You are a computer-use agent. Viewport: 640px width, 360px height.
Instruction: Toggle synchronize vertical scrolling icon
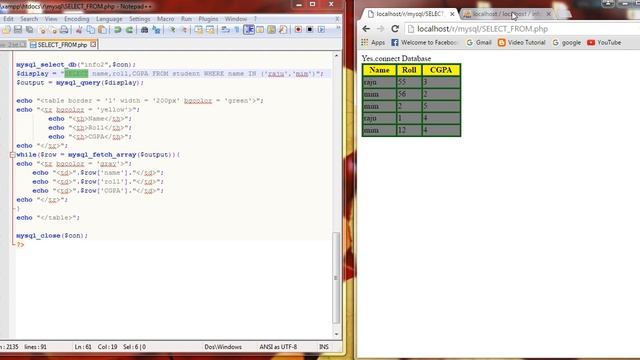[x=199, y=30]
